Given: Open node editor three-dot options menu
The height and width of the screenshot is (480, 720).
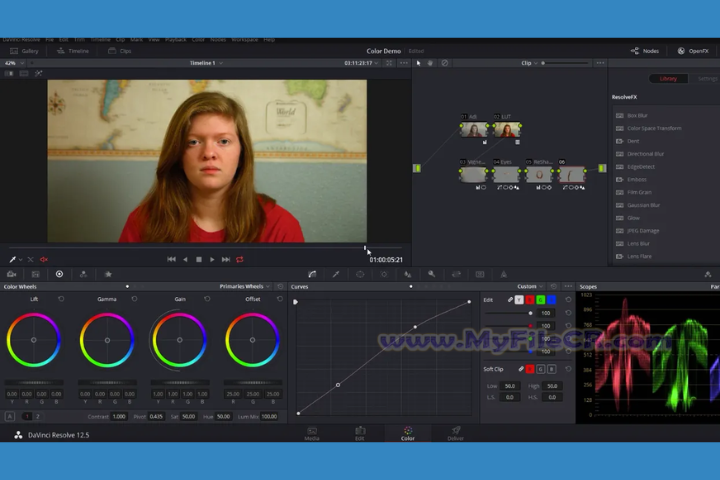Looking at the screenshot, I should [600, 63].
